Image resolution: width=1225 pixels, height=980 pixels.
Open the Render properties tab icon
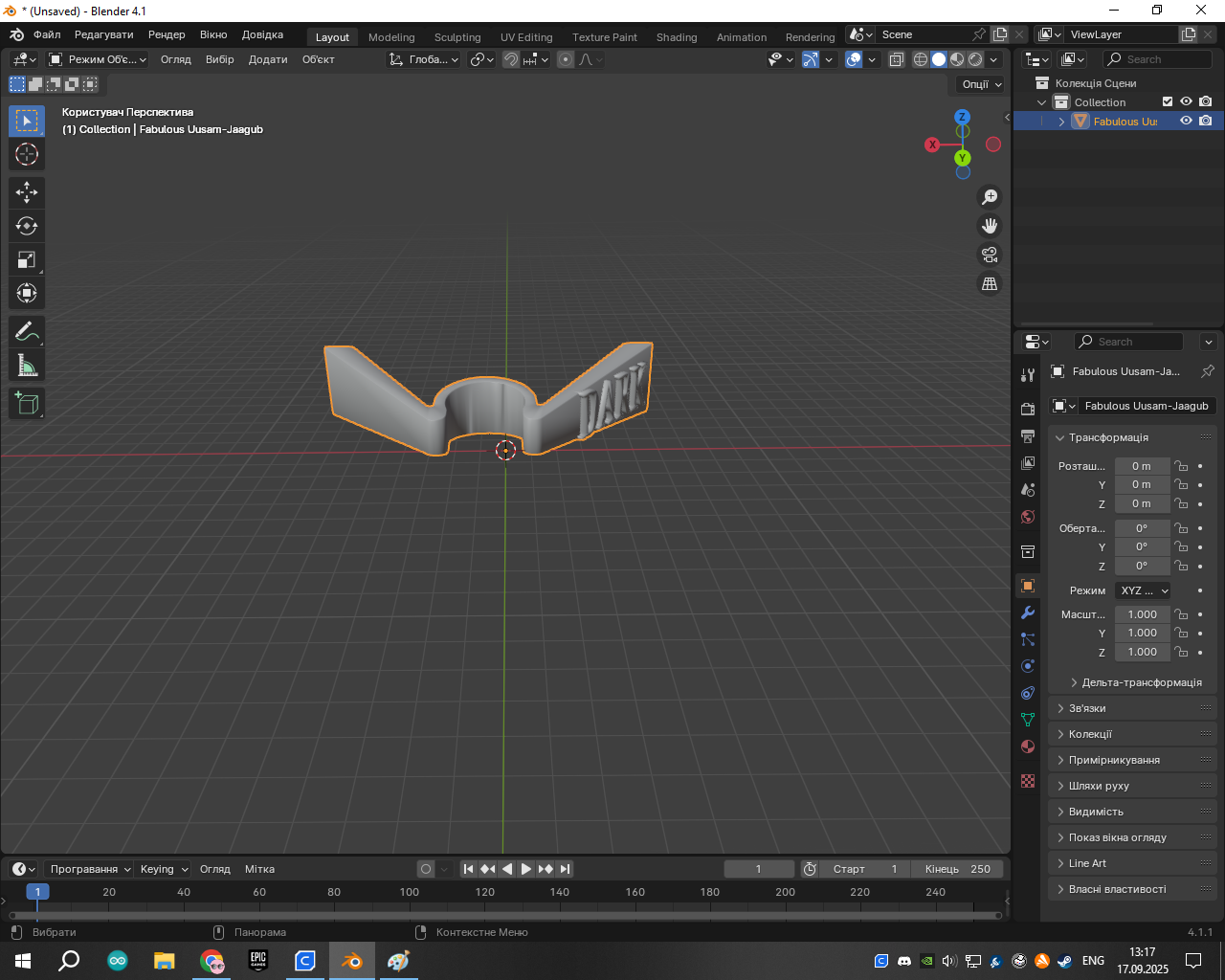click(x=1028, y=410)
